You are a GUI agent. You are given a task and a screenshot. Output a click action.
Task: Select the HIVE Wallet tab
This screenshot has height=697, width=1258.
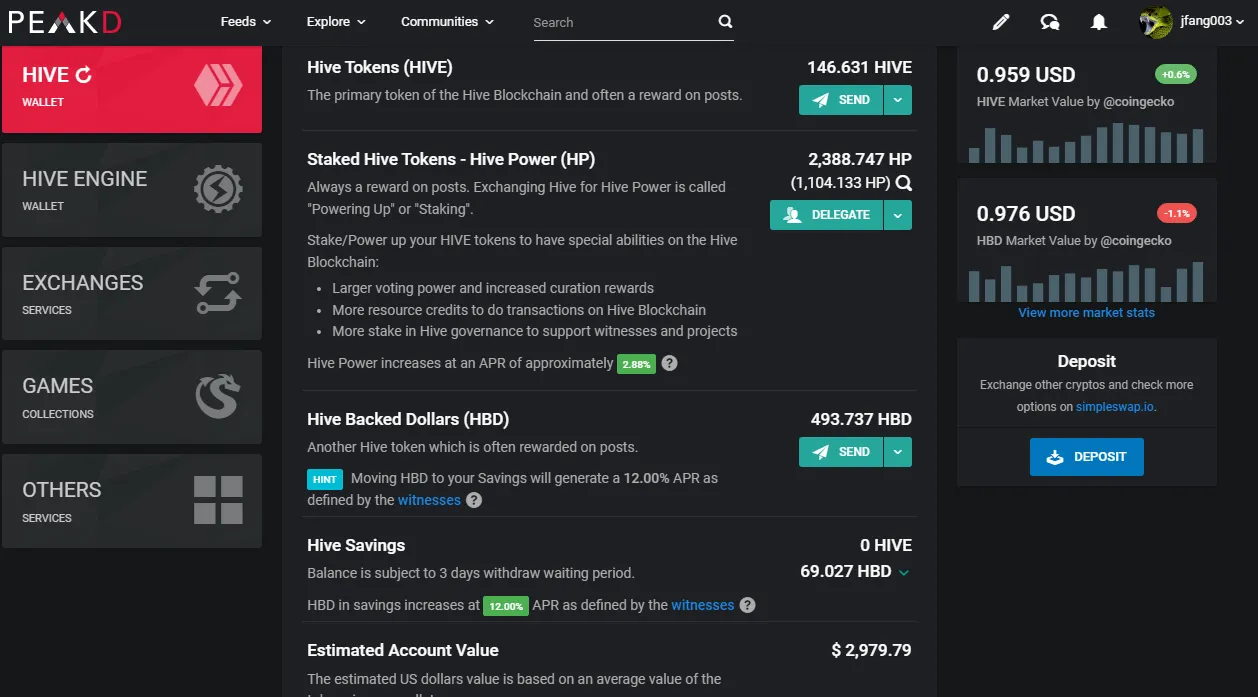[x=132, y=89]
